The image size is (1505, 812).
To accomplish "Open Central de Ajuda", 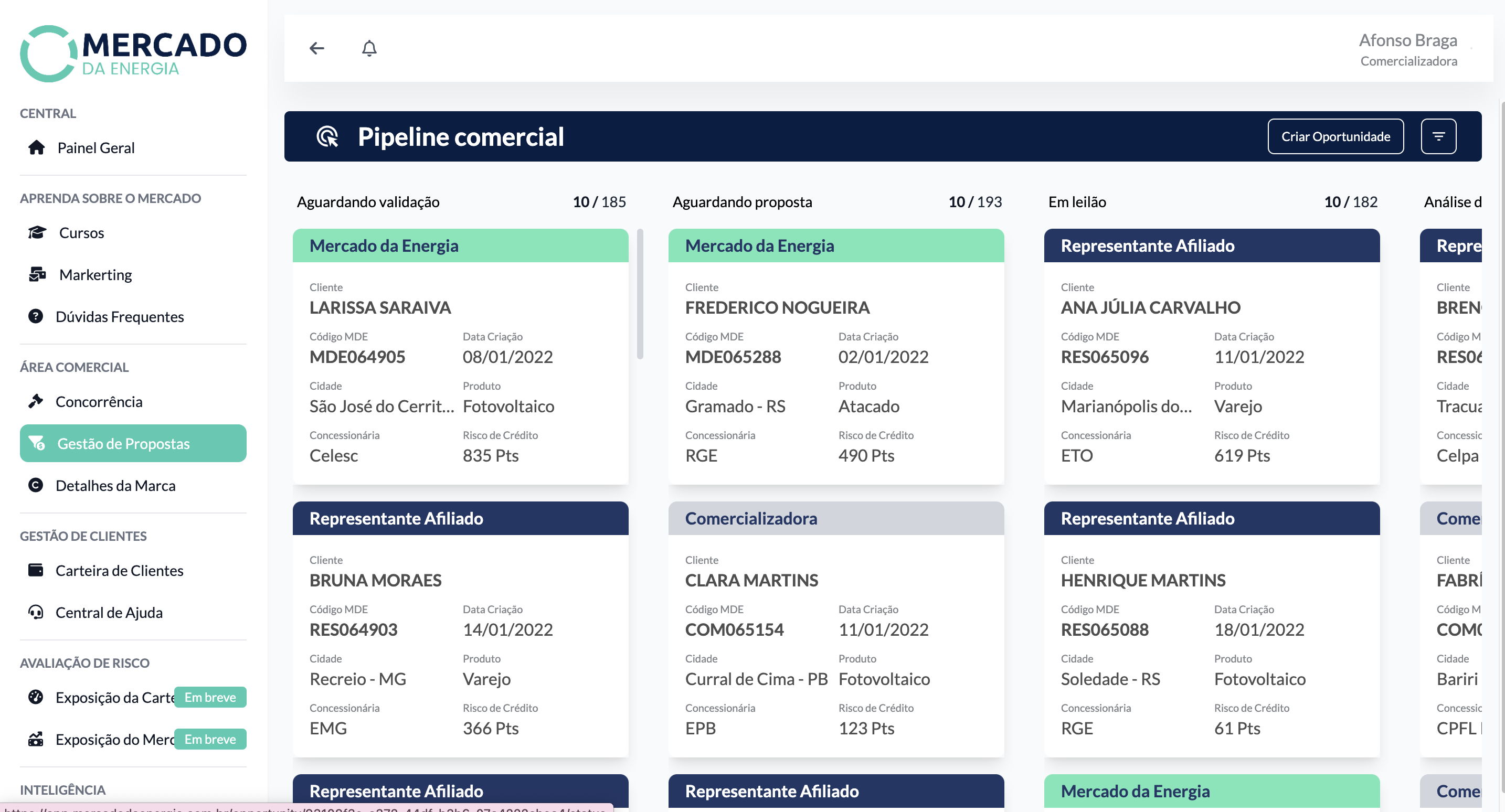I will (x=133, y=612).
